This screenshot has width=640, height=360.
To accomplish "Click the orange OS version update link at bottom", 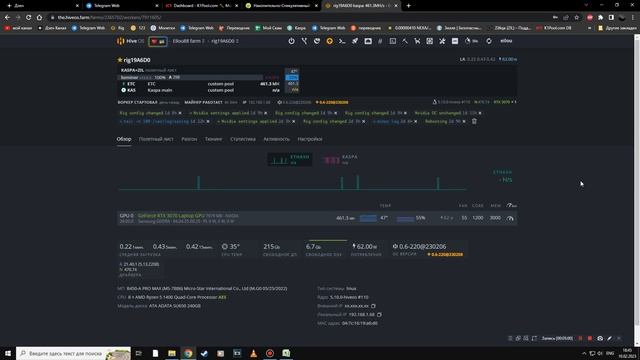I will (x=445, y=254).
